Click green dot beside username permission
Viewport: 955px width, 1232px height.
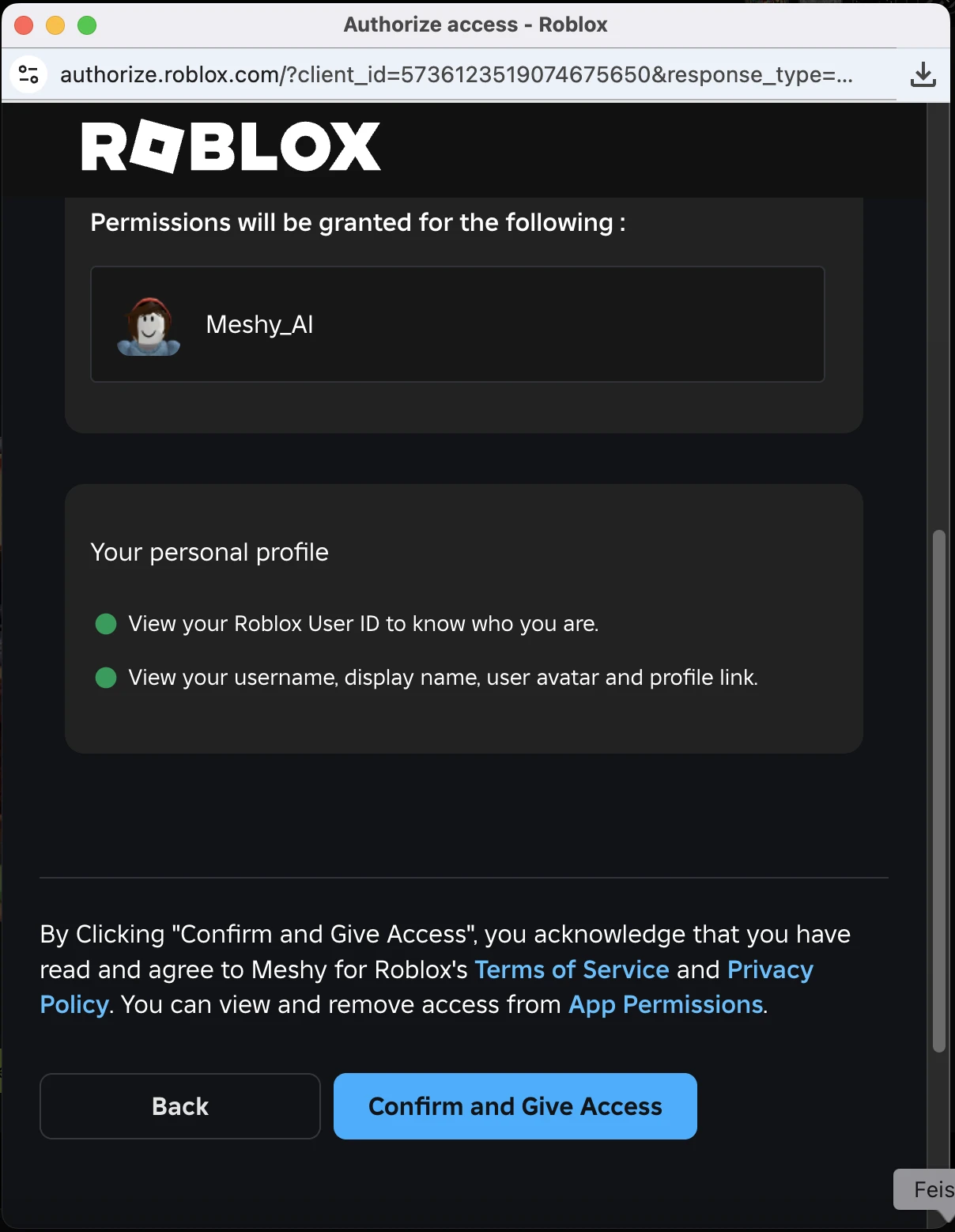(106, 678)
